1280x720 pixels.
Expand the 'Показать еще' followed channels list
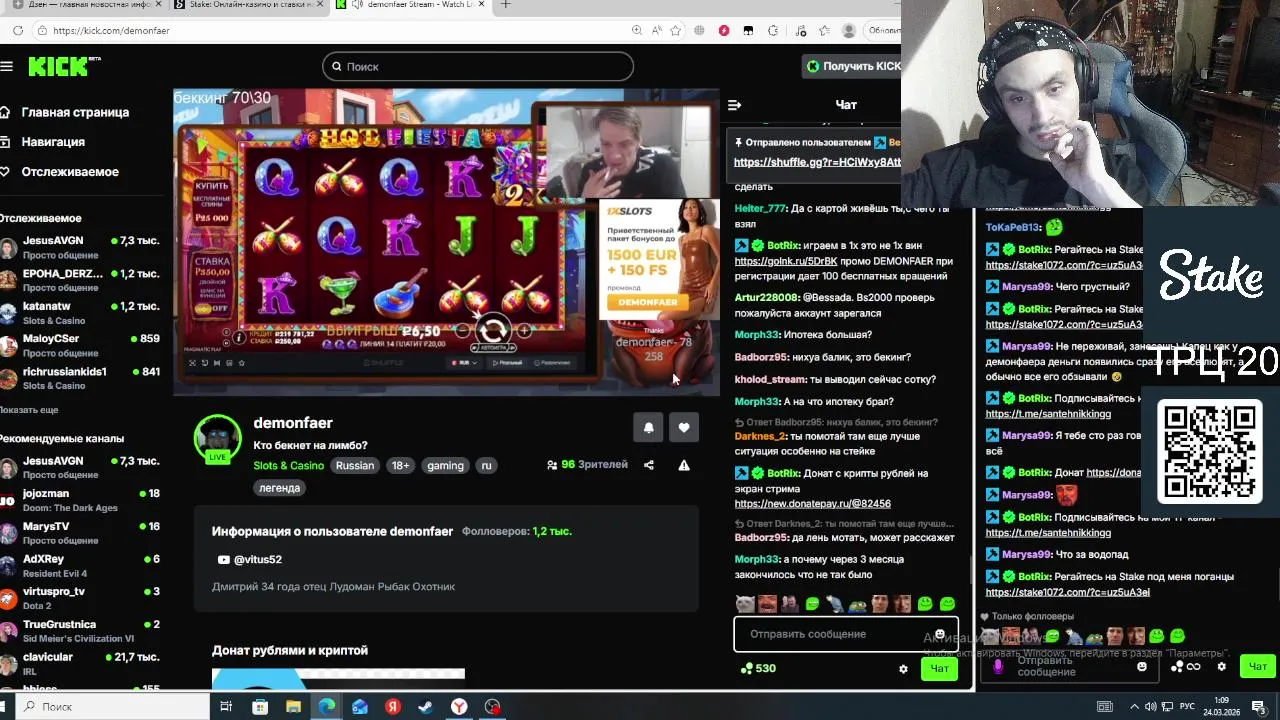coord(29,410)
